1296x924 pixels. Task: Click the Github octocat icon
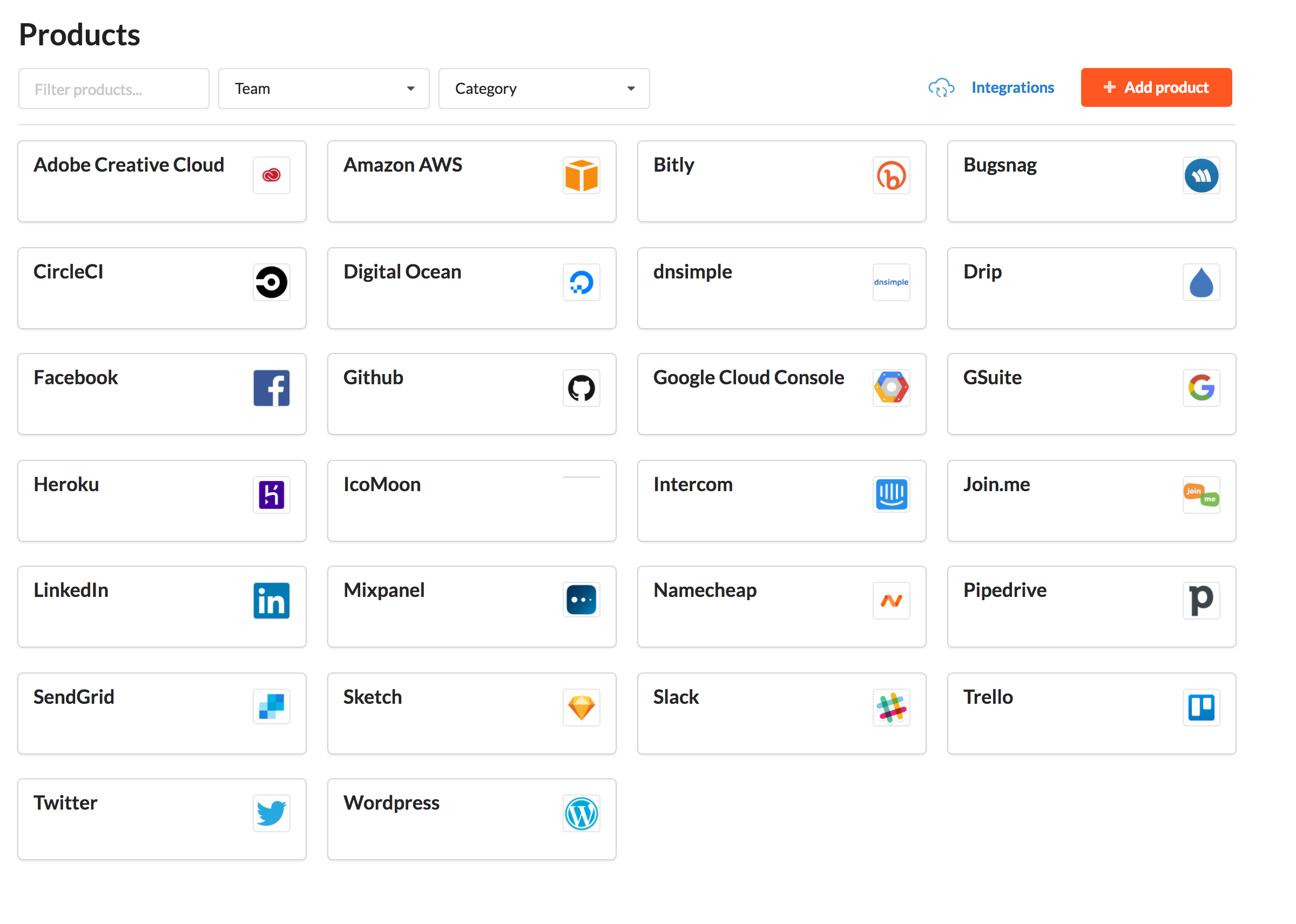point(581,388)
